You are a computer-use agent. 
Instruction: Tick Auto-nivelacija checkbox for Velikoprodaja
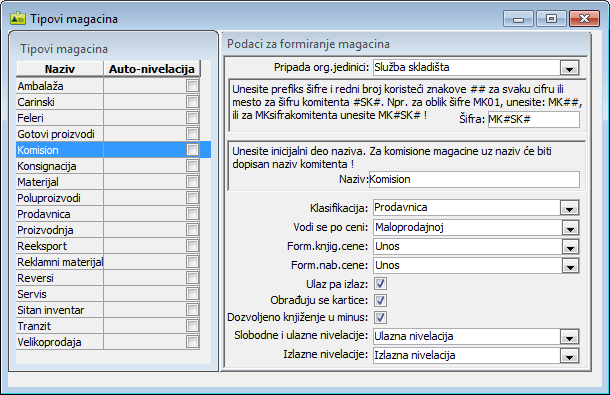pos(192,342)
